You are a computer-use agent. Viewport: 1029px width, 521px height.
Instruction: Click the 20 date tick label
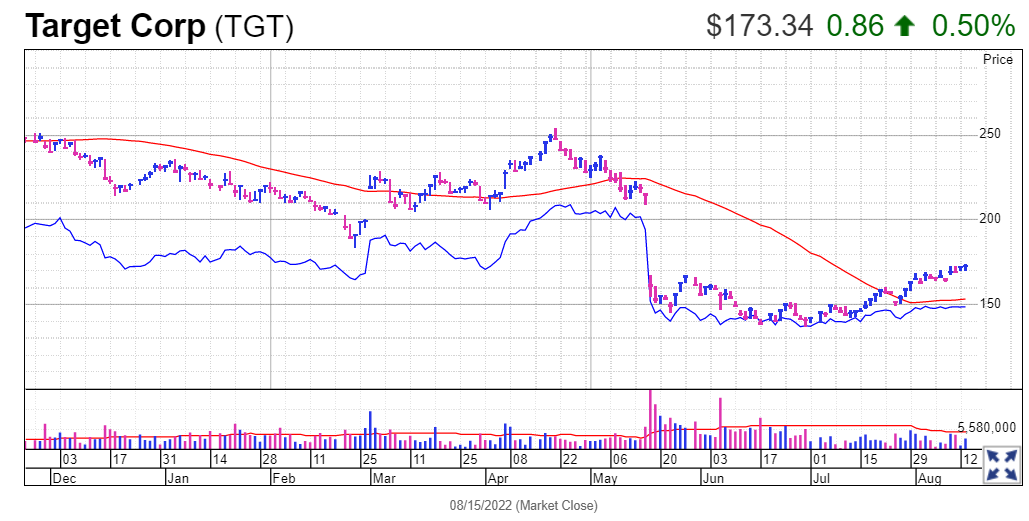coord(669,459)
